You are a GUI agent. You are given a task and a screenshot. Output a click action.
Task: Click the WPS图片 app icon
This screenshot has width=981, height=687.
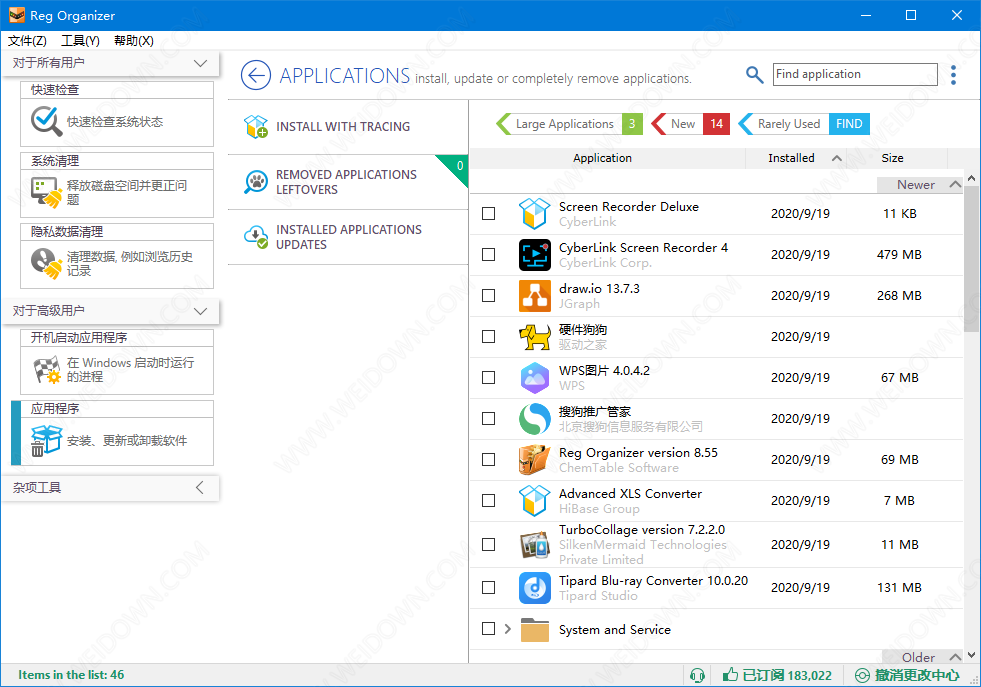pos(535,378)
